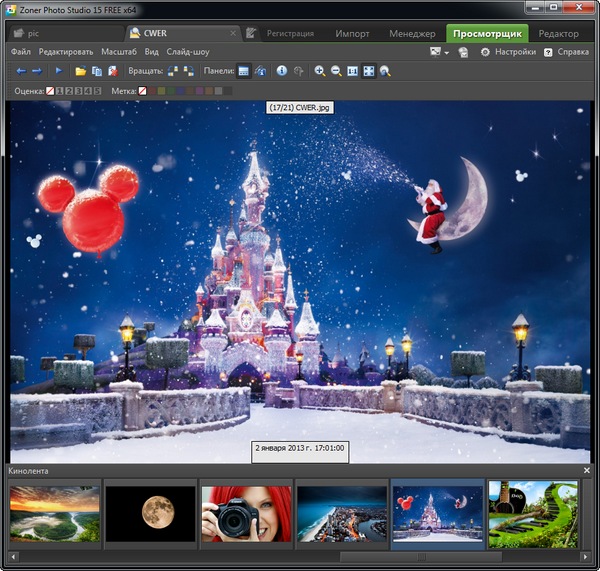This screenshot has height=571, width=600.
Task: Click the zoom out magnifier icon
Action: [x=336, y=71]
